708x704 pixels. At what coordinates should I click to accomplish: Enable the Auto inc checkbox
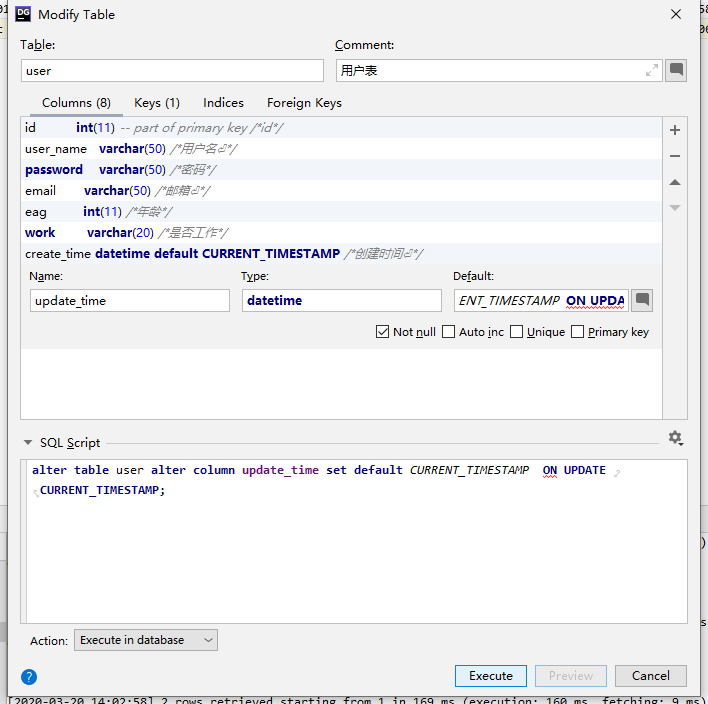(448, 332)
